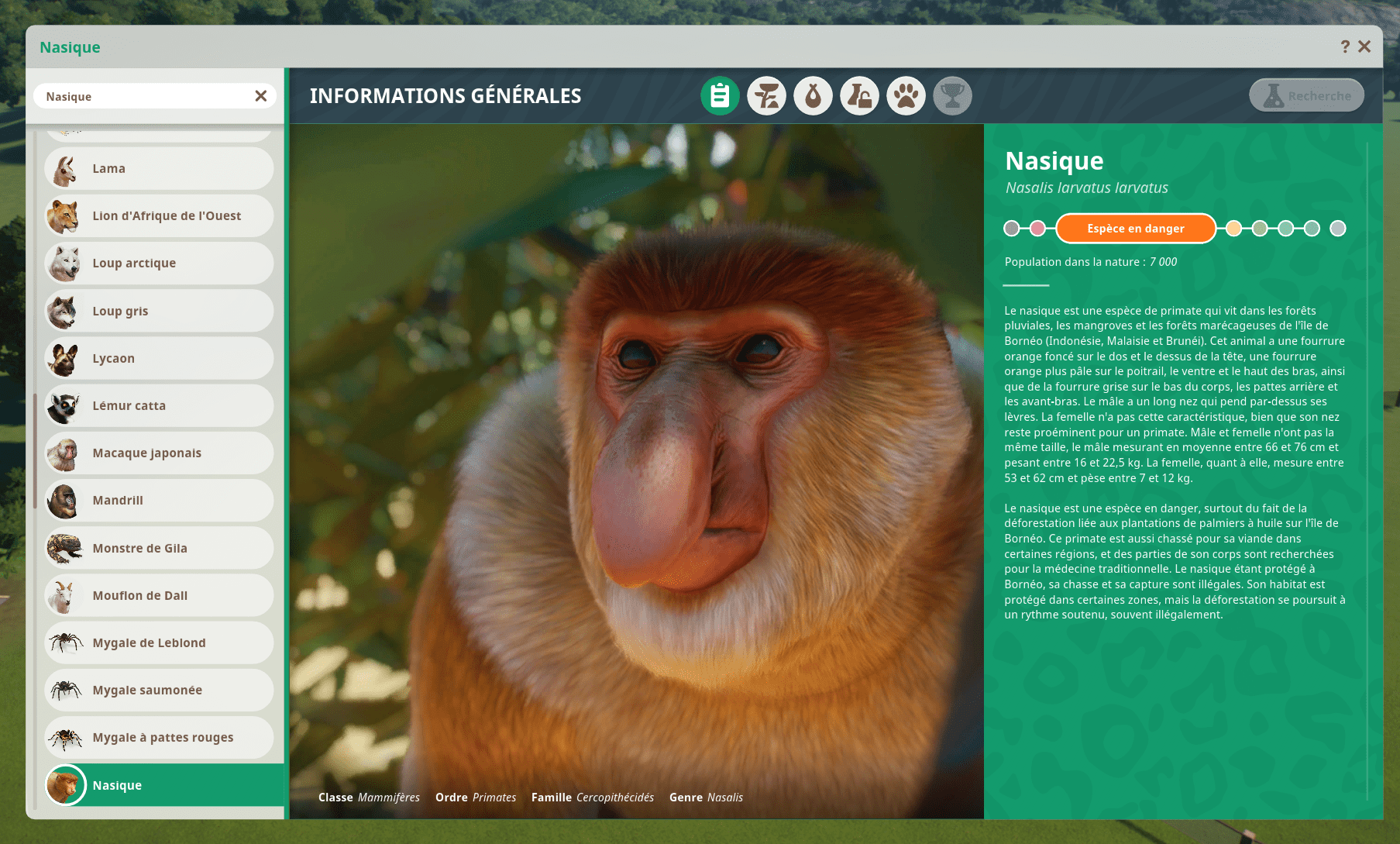
Task: Clear the Nasique search text
Action: tap(260, 96)
